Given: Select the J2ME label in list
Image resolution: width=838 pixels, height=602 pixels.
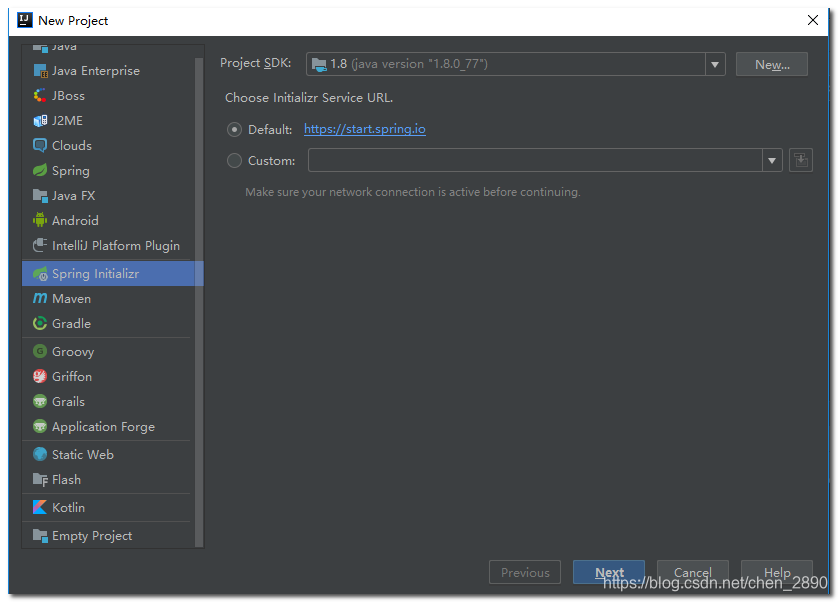Looking at the screenshot, I should click(x=67, y=121).
